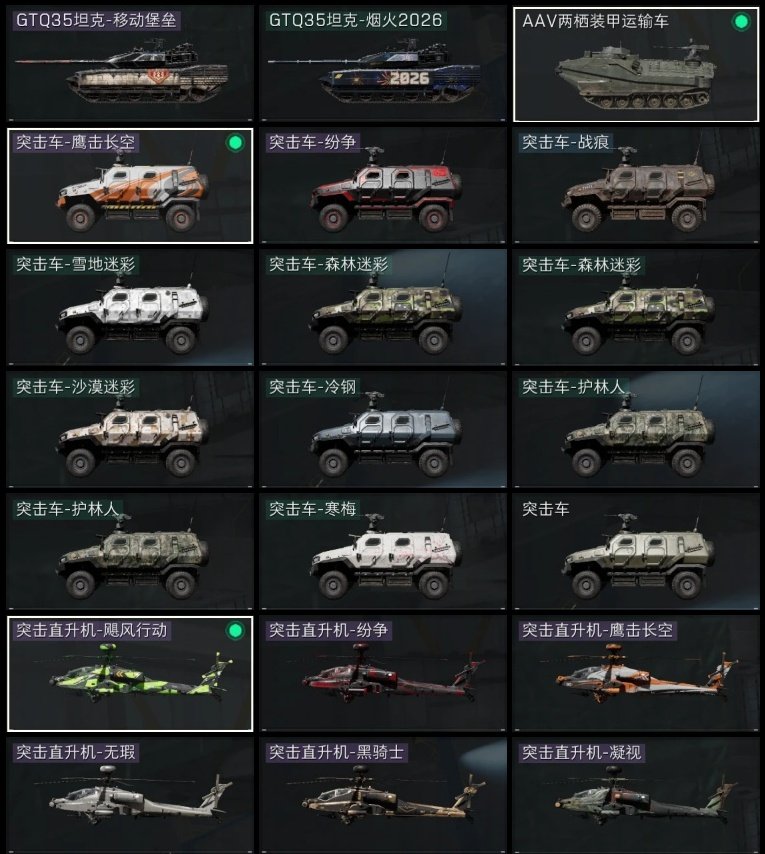
Task: Click the green equipped dot on AAV两栖装甲运输车
Action: coord(741,22)
